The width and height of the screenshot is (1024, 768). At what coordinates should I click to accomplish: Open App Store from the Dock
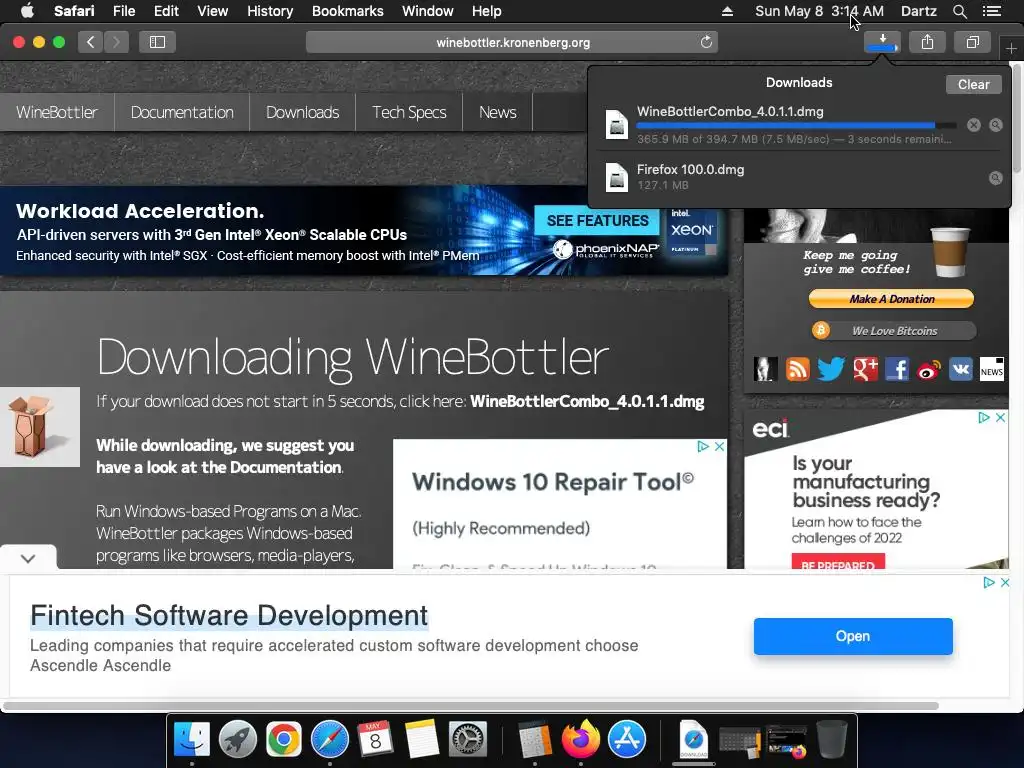coord(627,739)
